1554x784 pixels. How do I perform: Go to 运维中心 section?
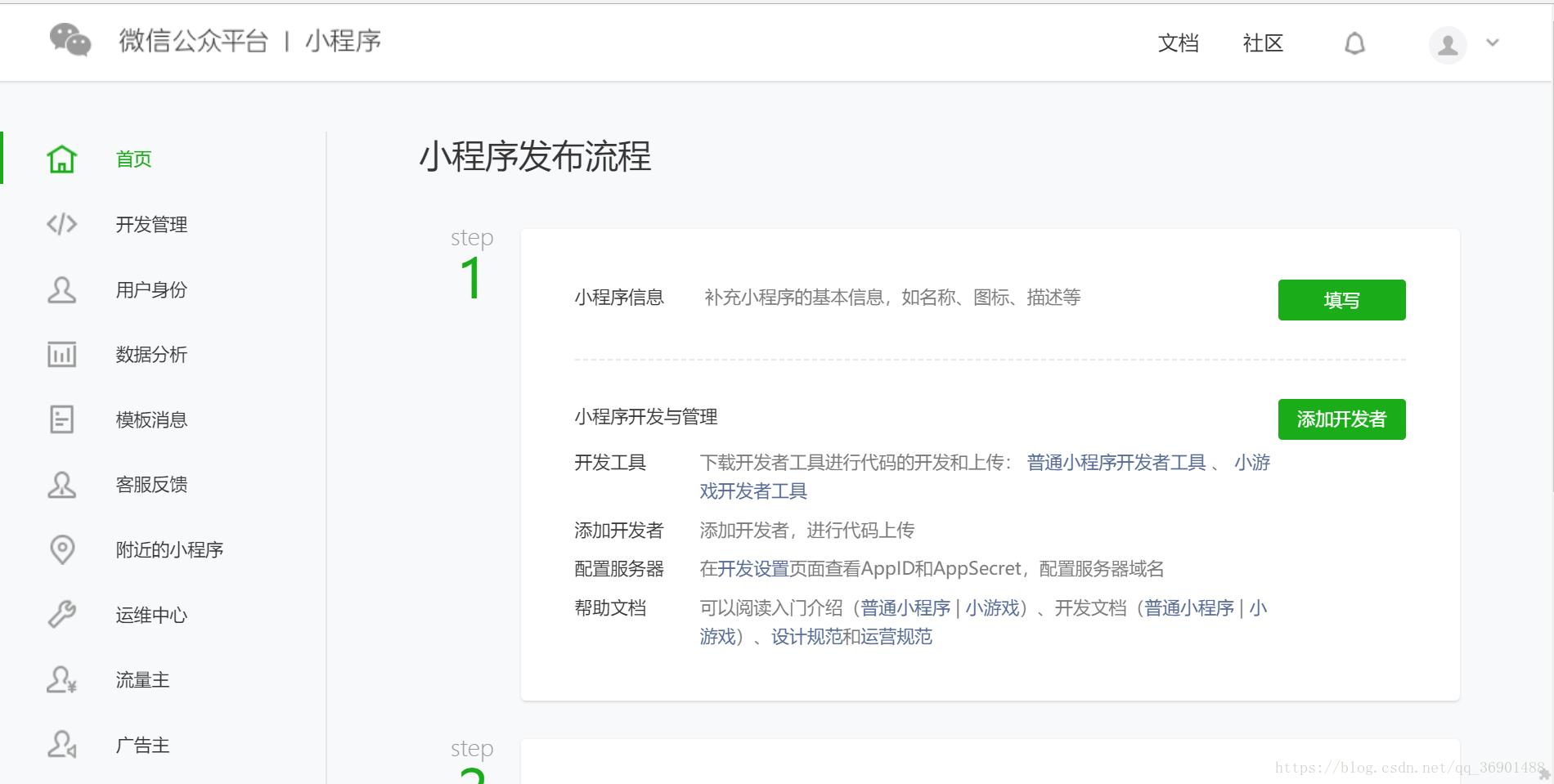[x=152, y=615]
